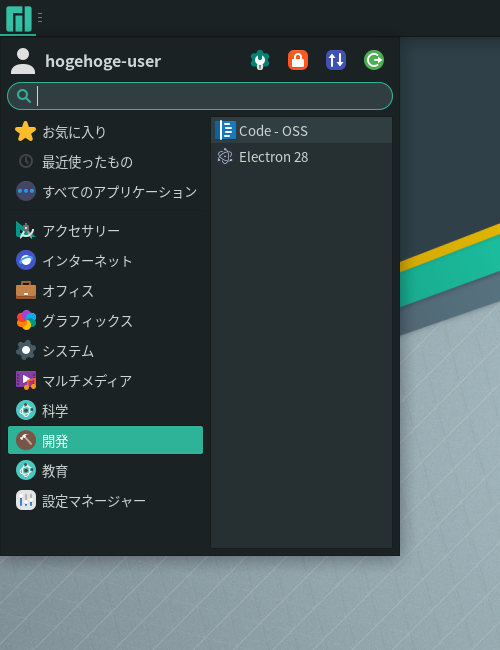Click the clock Recently Used icon
The height and width of the screenshot is (650, 500).
point(26,161)
